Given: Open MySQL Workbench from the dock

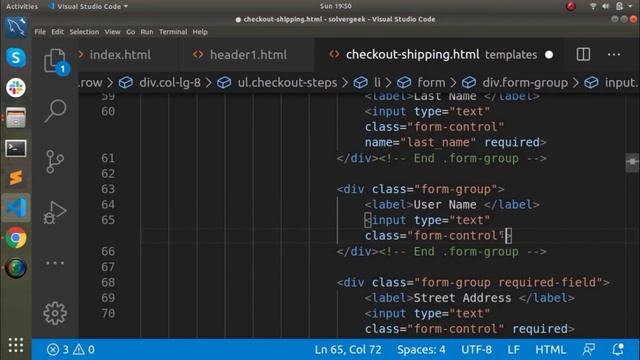Looking at the screenshot, I should [16, 27].
